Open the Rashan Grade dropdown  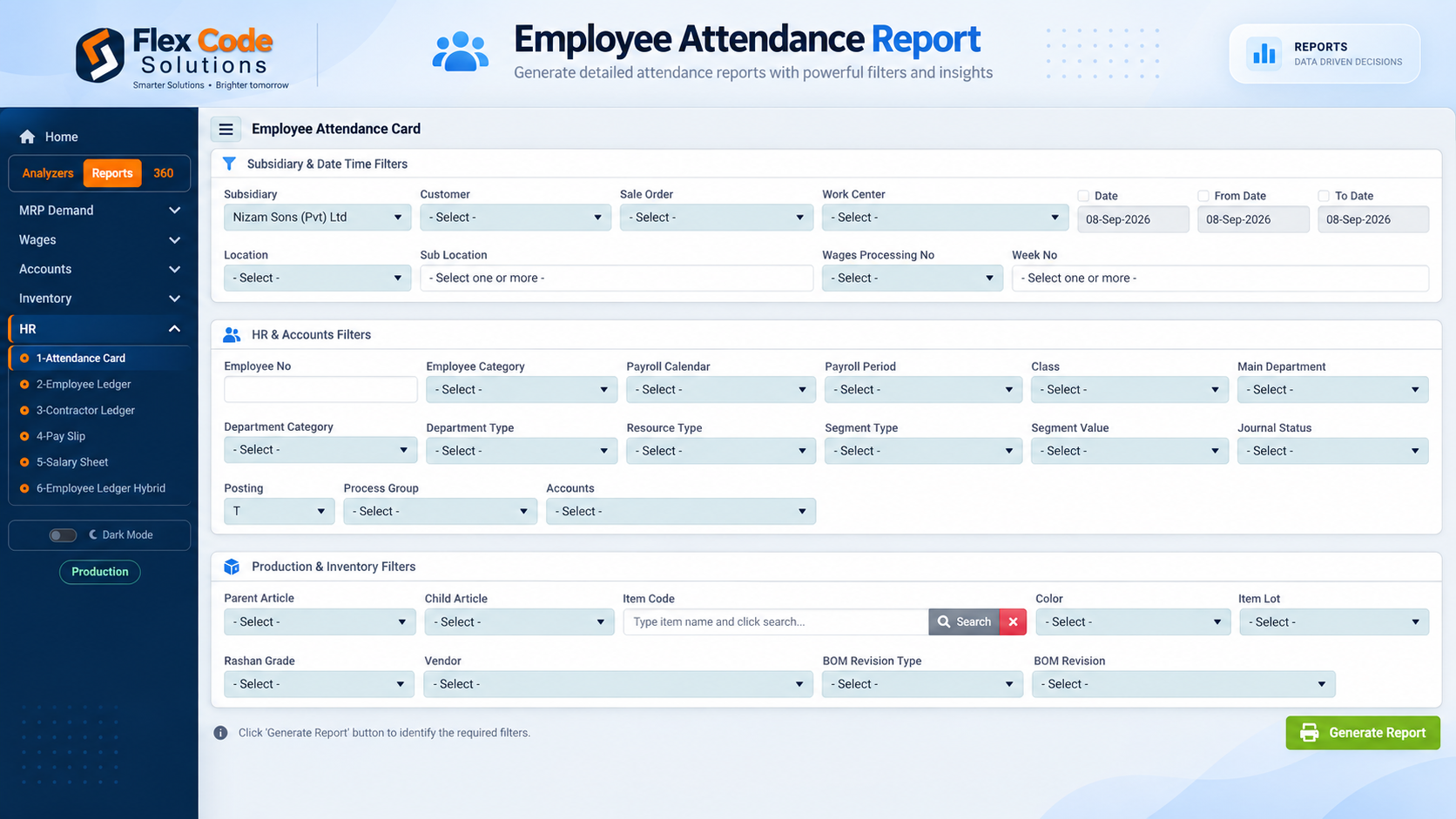319,684
